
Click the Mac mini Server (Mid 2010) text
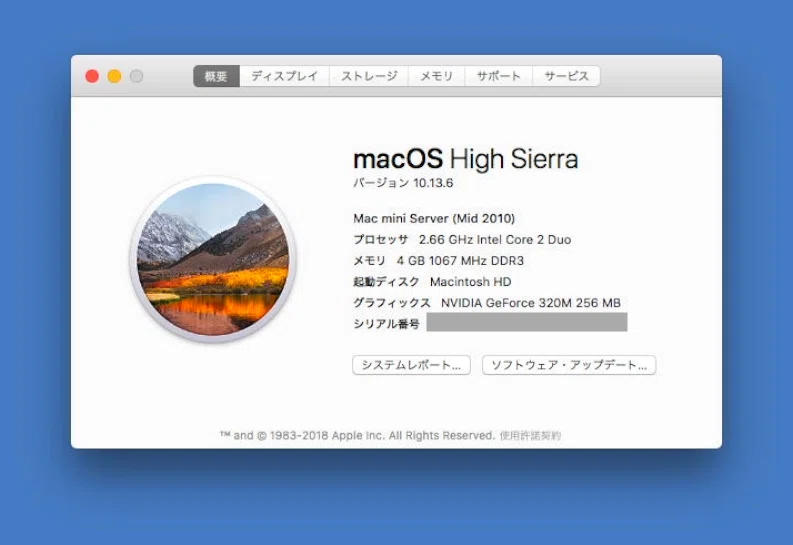(x=434, y=218)
